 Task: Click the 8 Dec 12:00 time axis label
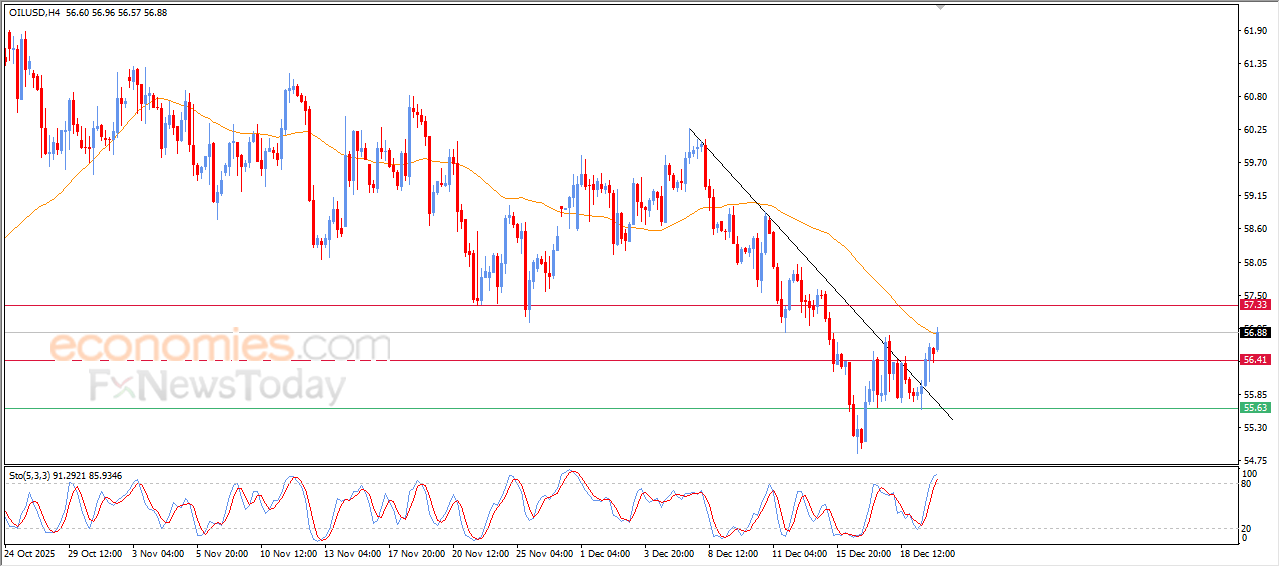733,552
